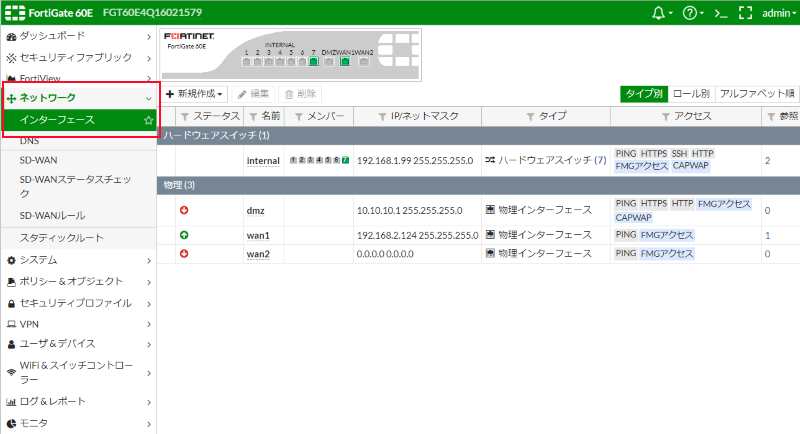This screenshot has width=800, height=434.
Task: Expand the モニタ menu
Action: click(x=79, y=423)
